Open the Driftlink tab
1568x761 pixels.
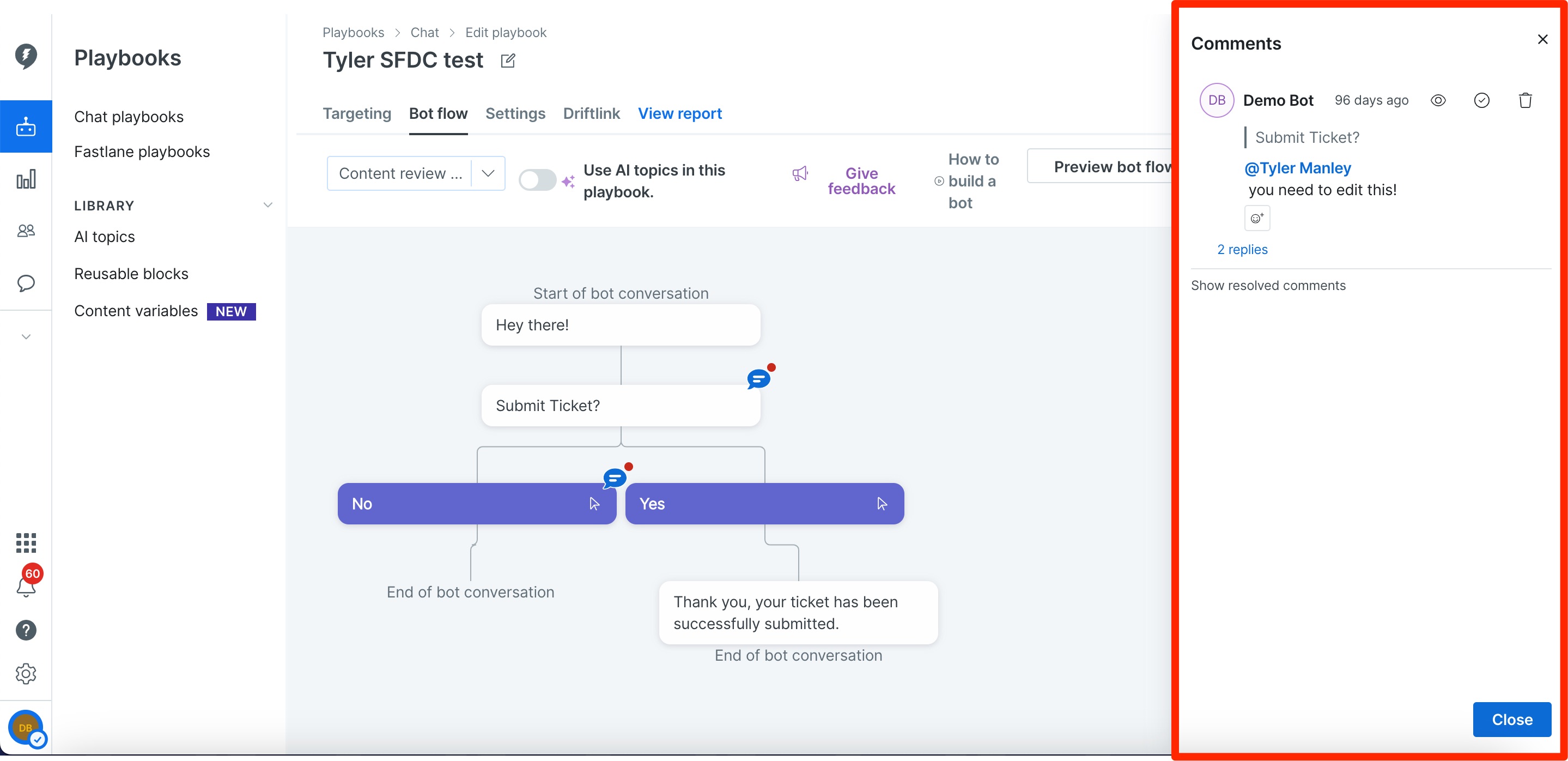point(591,114)
